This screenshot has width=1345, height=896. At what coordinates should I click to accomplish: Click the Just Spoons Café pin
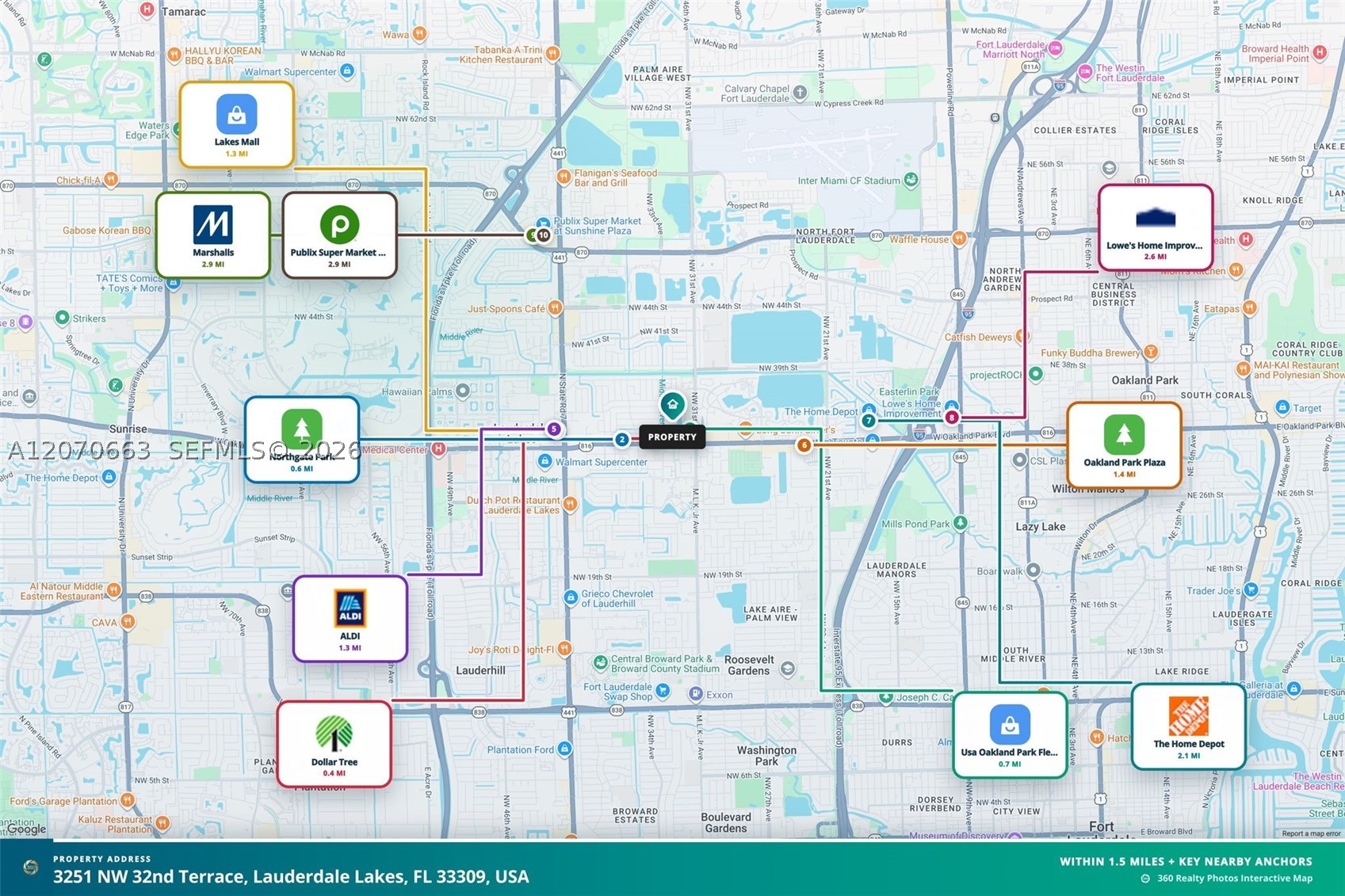[x=555, y=307]
